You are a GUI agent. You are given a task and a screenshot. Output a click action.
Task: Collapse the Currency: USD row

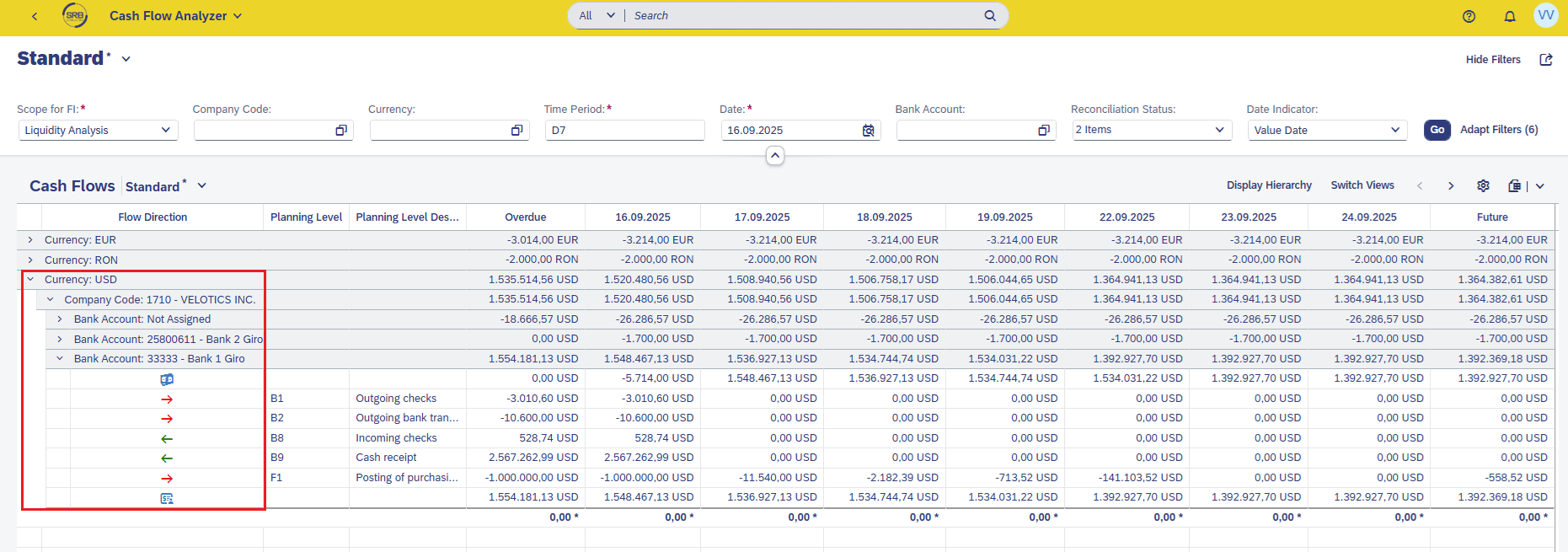click(x=30, y=280)
